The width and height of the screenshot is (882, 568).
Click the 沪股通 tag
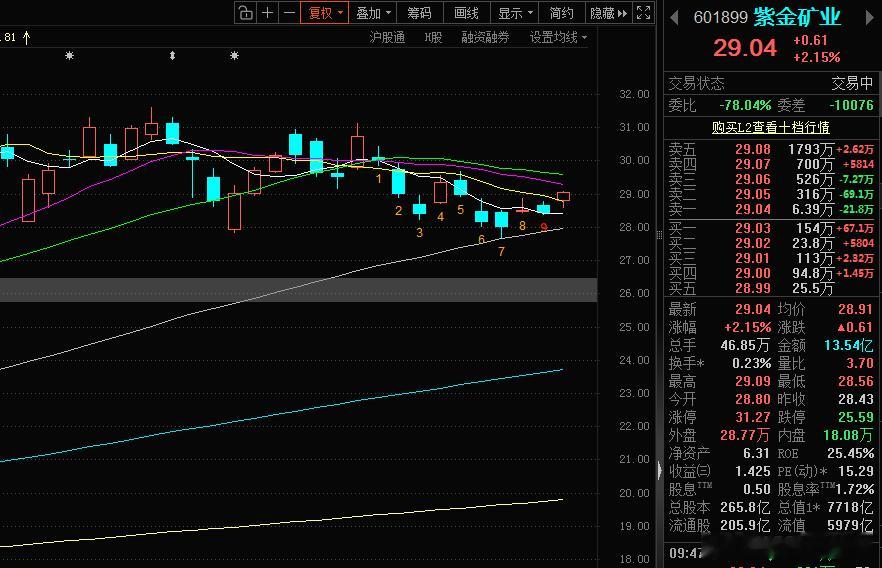387,38
